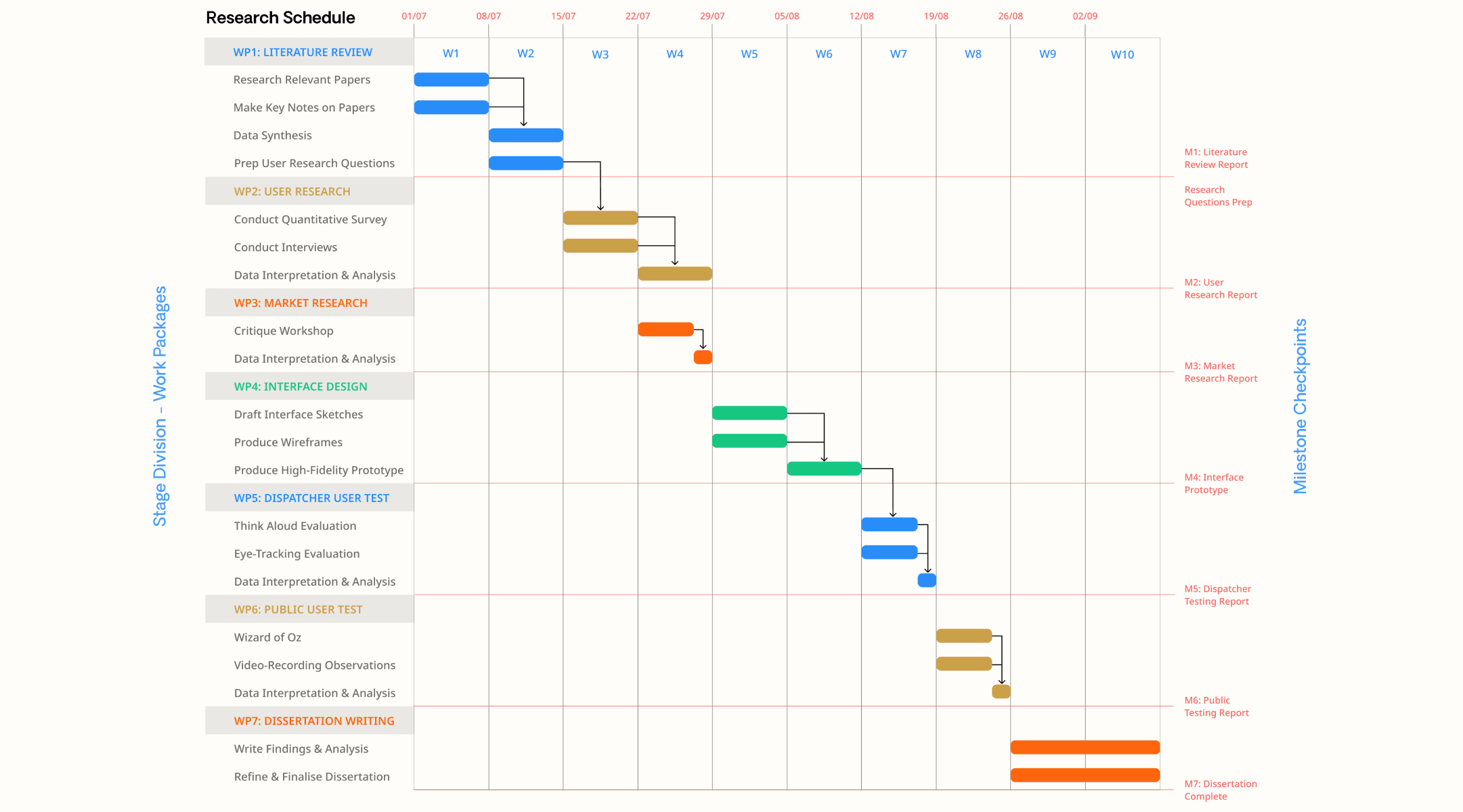Select the High-Fidelity Prototype green bar
1463x812 pixels.
tap(824, 469)
